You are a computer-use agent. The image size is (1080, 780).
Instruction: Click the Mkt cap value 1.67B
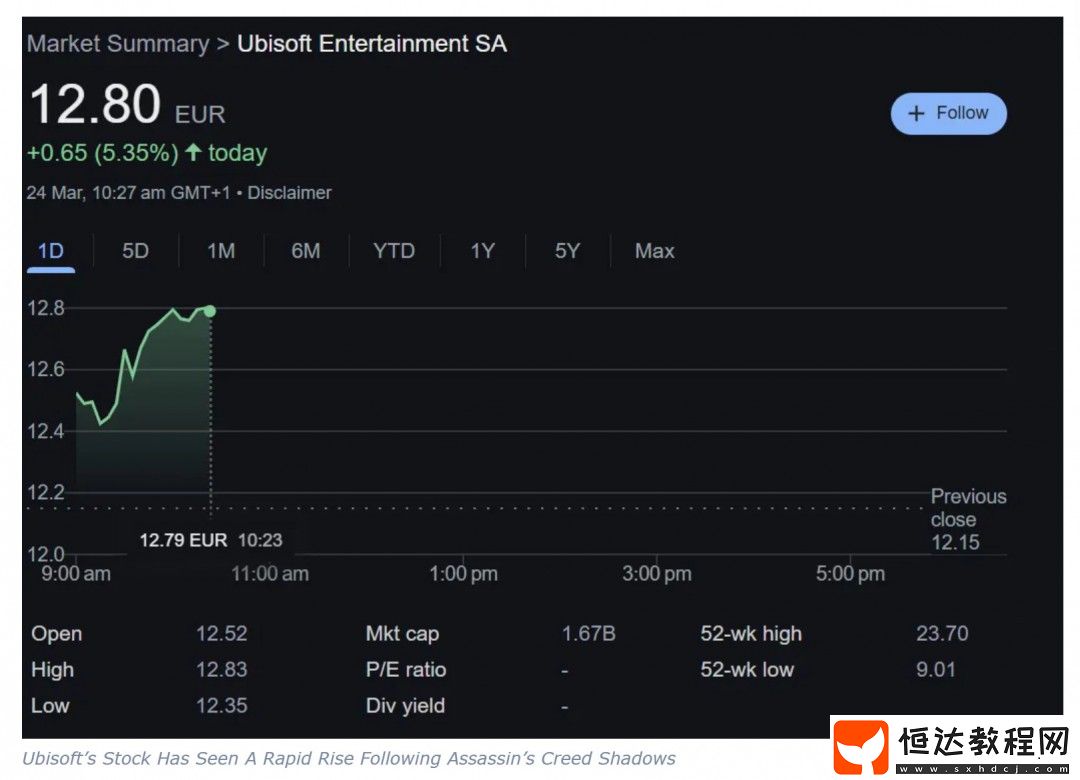click(588, 634)
